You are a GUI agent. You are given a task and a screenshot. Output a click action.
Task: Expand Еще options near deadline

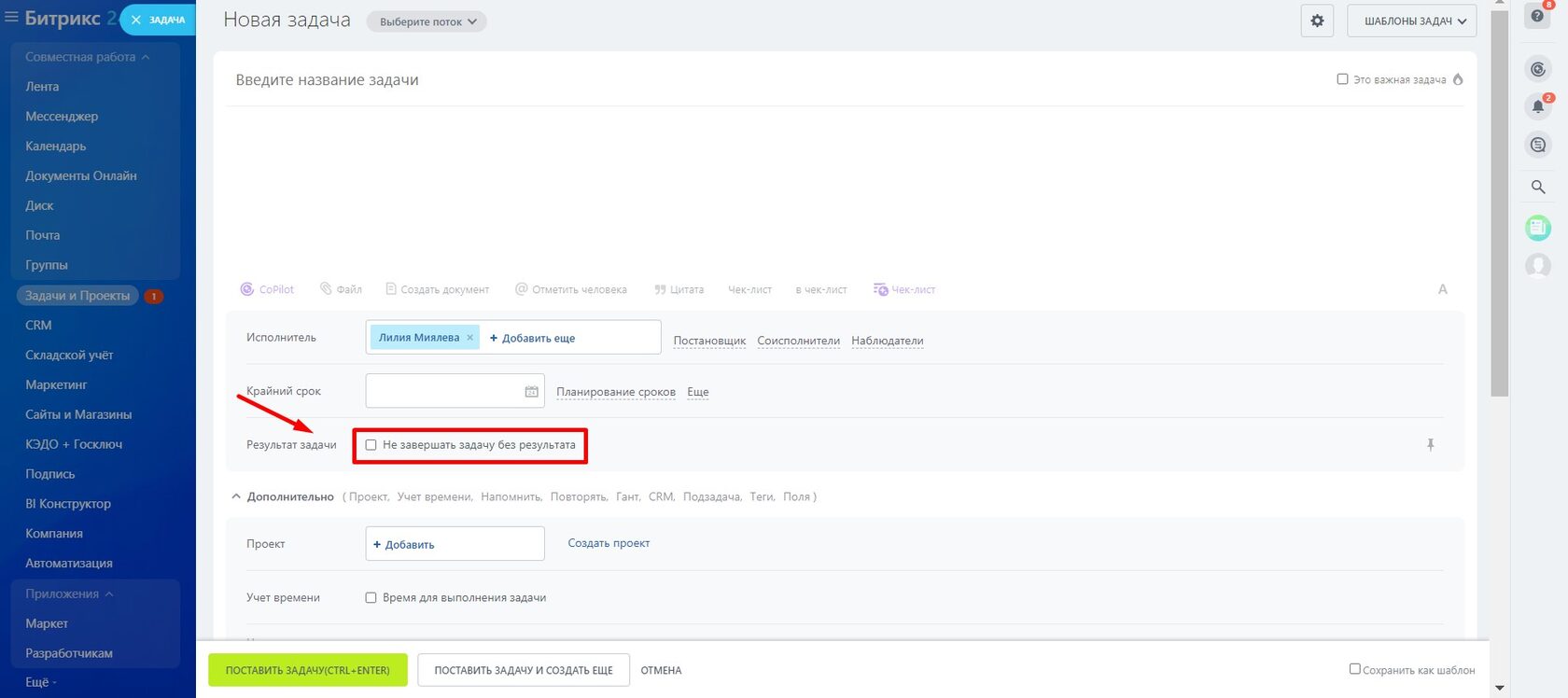click(698, 392)
